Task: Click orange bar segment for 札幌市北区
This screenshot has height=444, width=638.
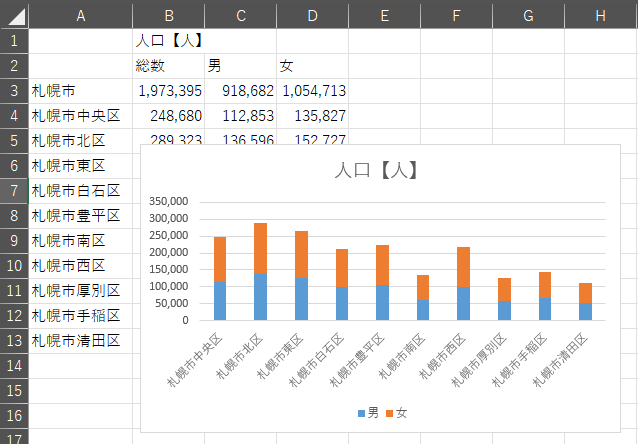Action: (260, 248)
